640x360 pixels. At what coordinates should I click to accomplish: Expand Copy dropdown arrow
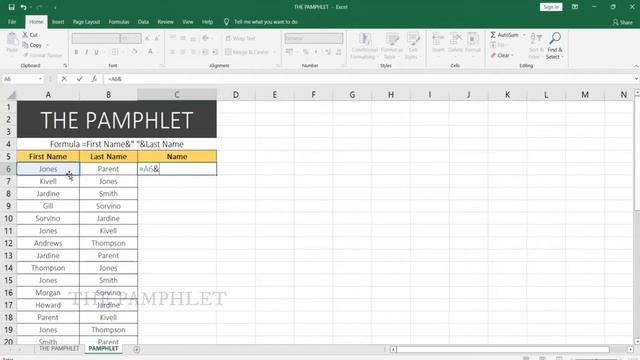coord(47,45)
